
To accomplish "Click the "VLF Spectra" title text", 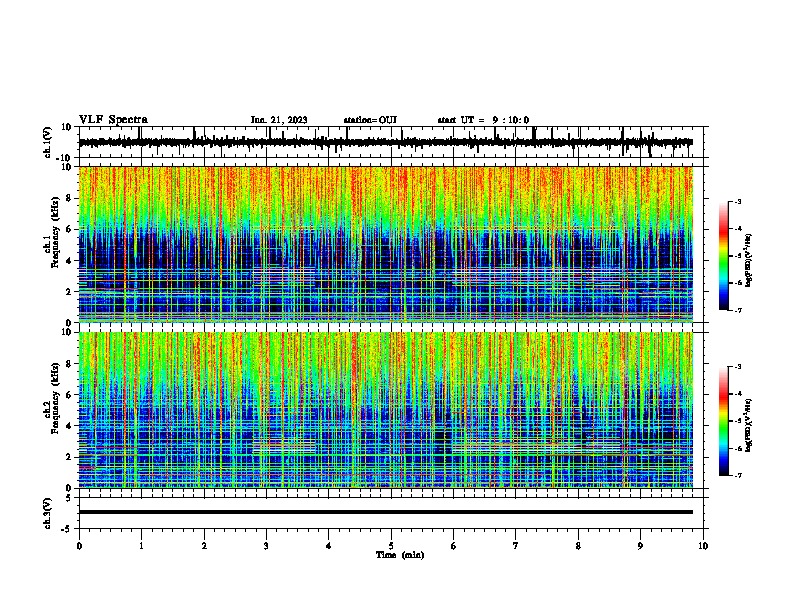I will [x=113, y=120].
